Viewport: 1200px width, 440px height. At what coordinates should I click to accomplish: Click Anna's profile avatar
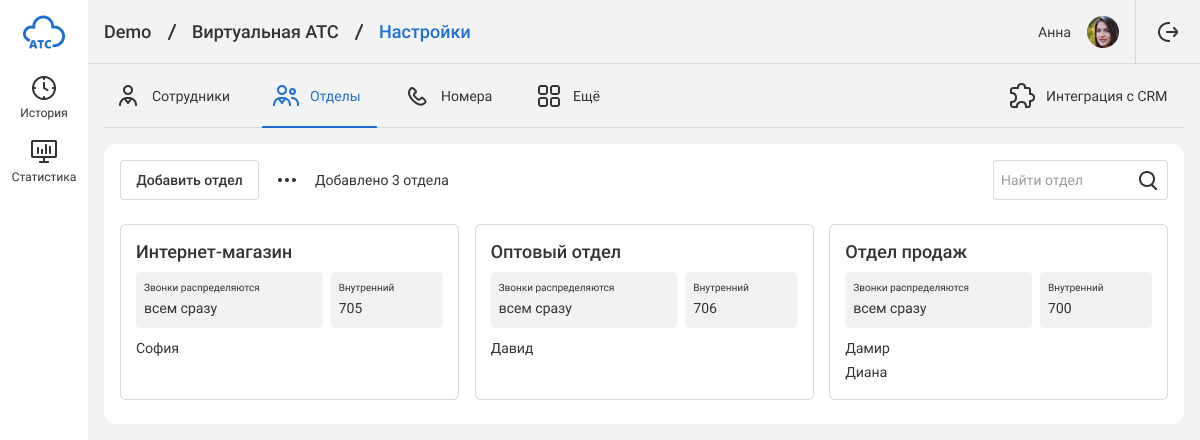(x=1103, y=32)
